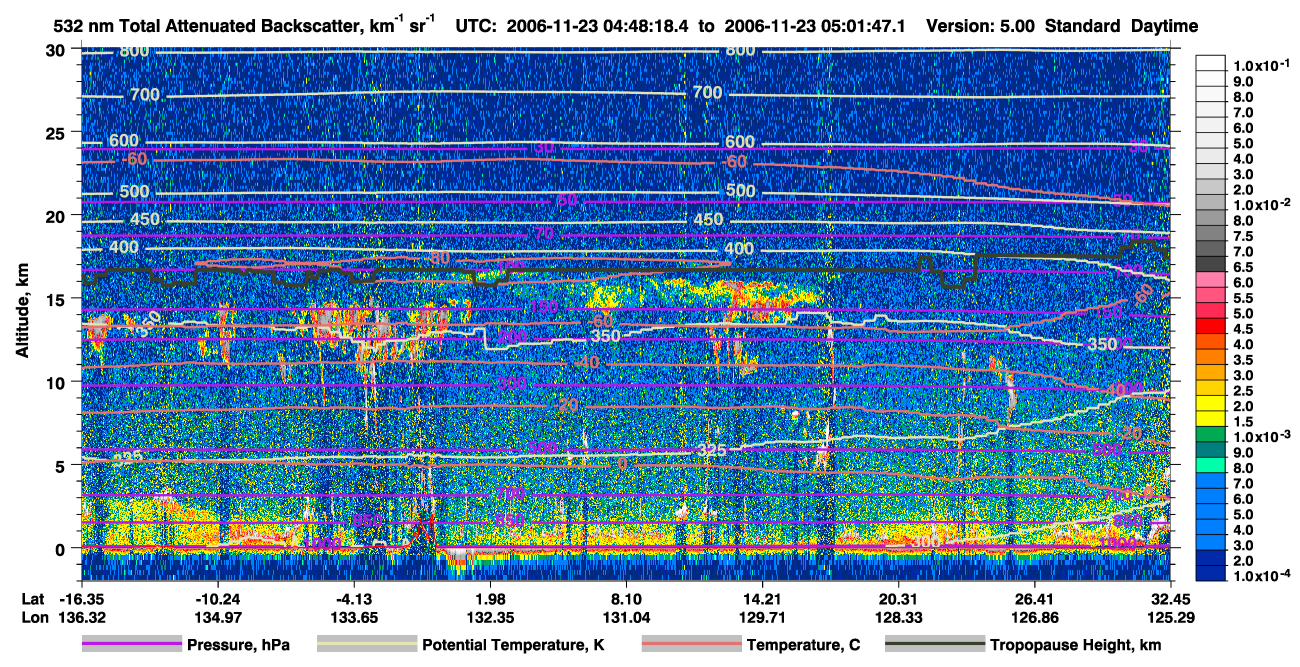
Task: Click the latitude value 20.31
Action: click(x=899, y=598)
